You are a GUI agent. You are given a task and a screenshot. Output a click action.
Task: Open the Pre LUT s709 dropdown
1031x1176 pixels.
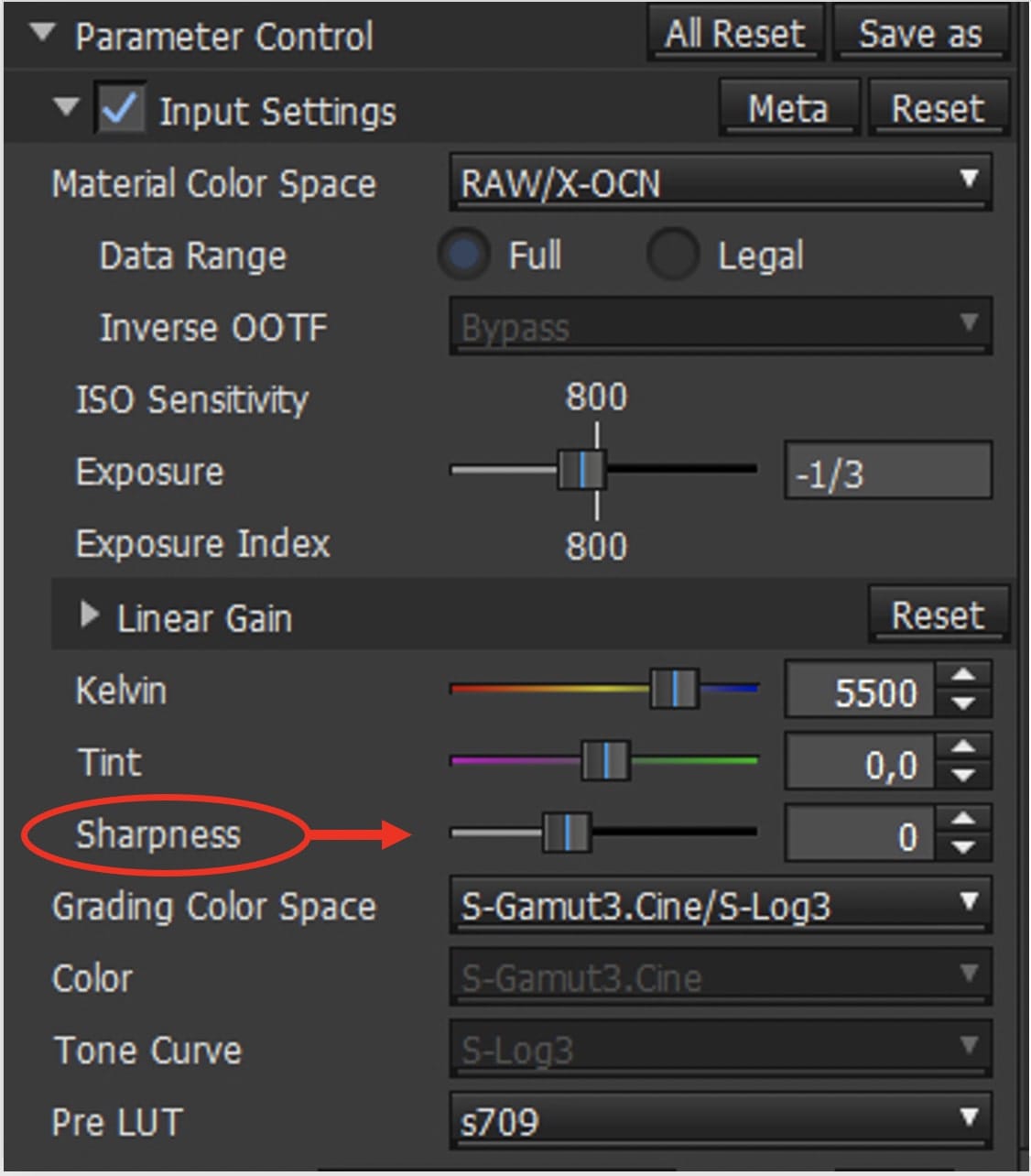[721, 1120]
